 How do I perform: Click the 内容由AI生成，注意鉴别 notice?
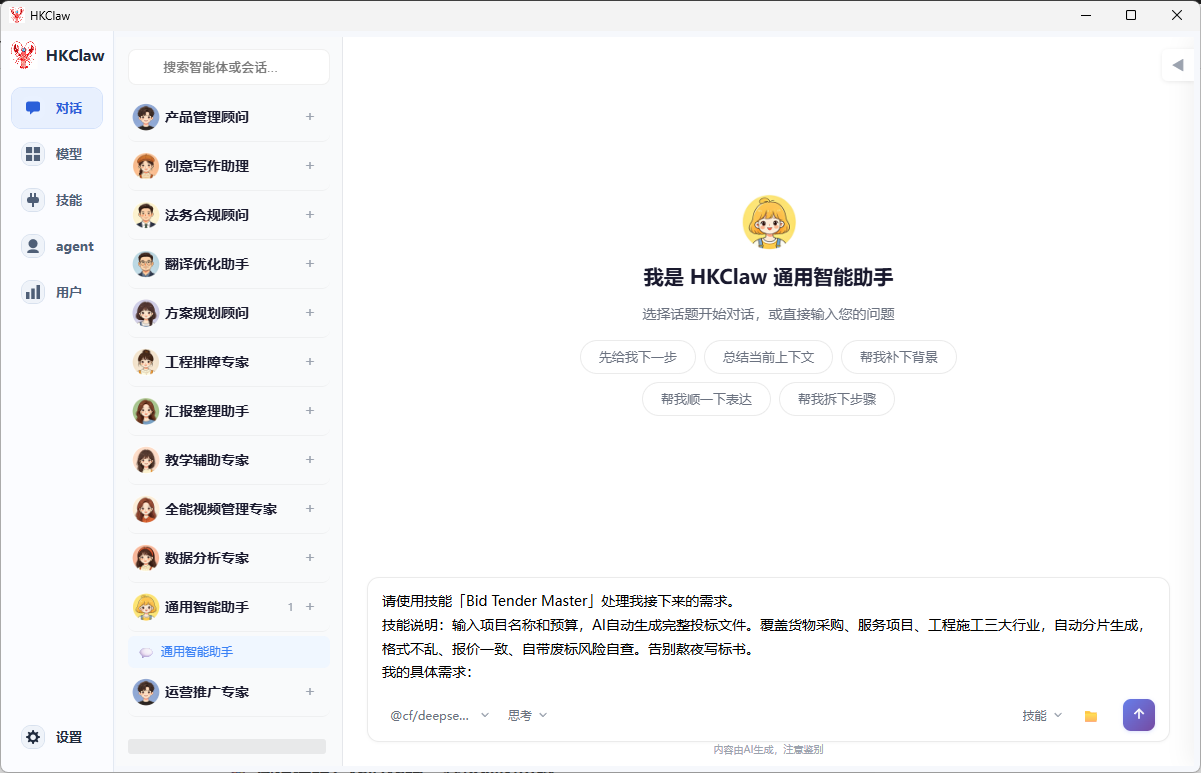coord(768,749)
